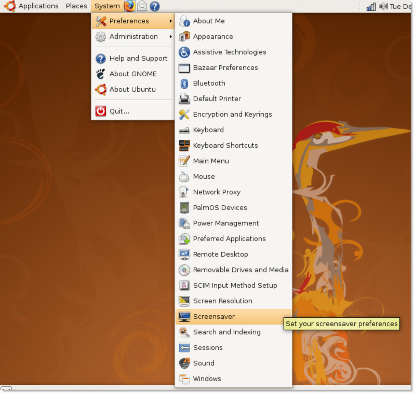The width and height of the screenshot is (415, 394).
Task: Launch Firefox from the top panel
Action: (129, 6)
